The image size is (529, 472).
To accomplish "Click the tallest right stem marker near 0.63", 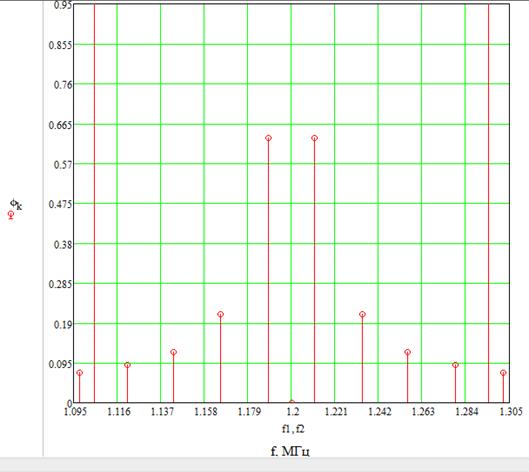I will click(x=314, y=138).
